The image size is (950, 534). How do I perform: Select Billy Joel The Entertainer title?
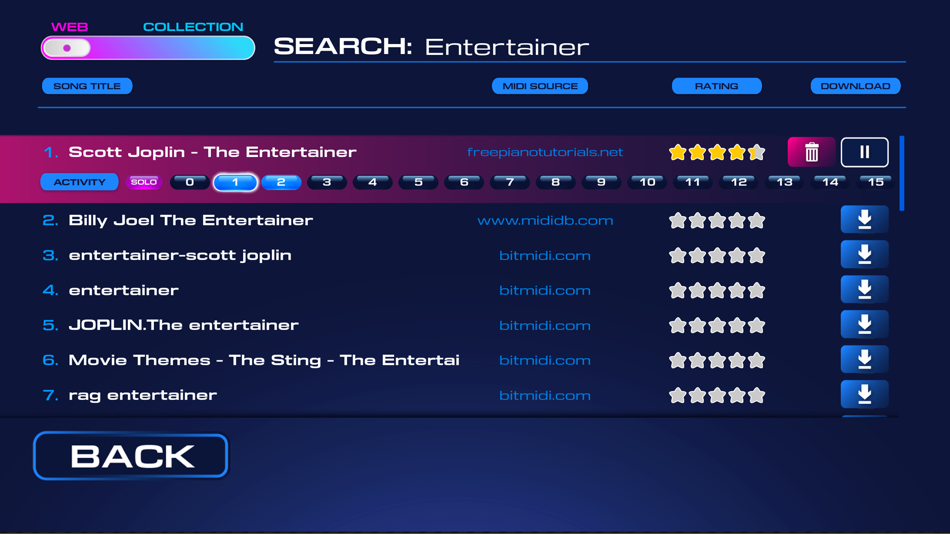click(191, 220)
